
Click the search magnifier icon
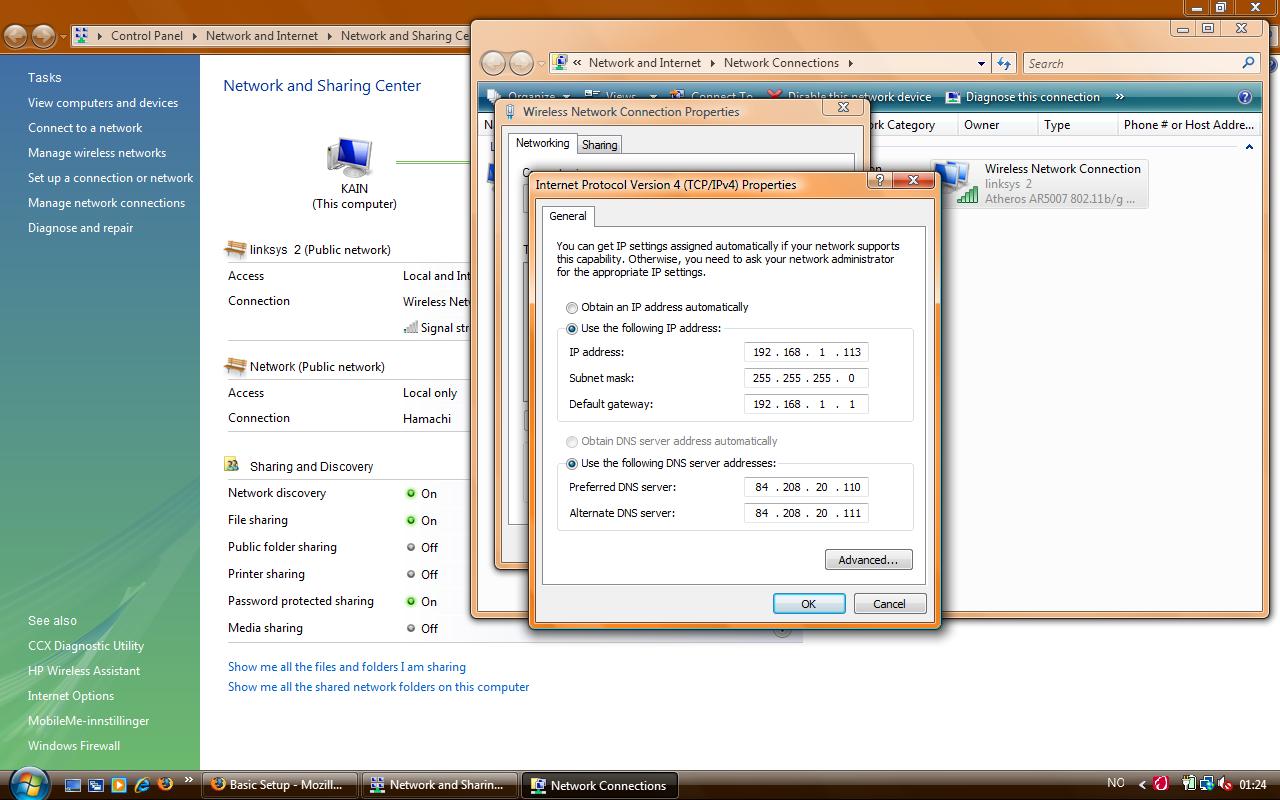click(x=1248, y=63)
